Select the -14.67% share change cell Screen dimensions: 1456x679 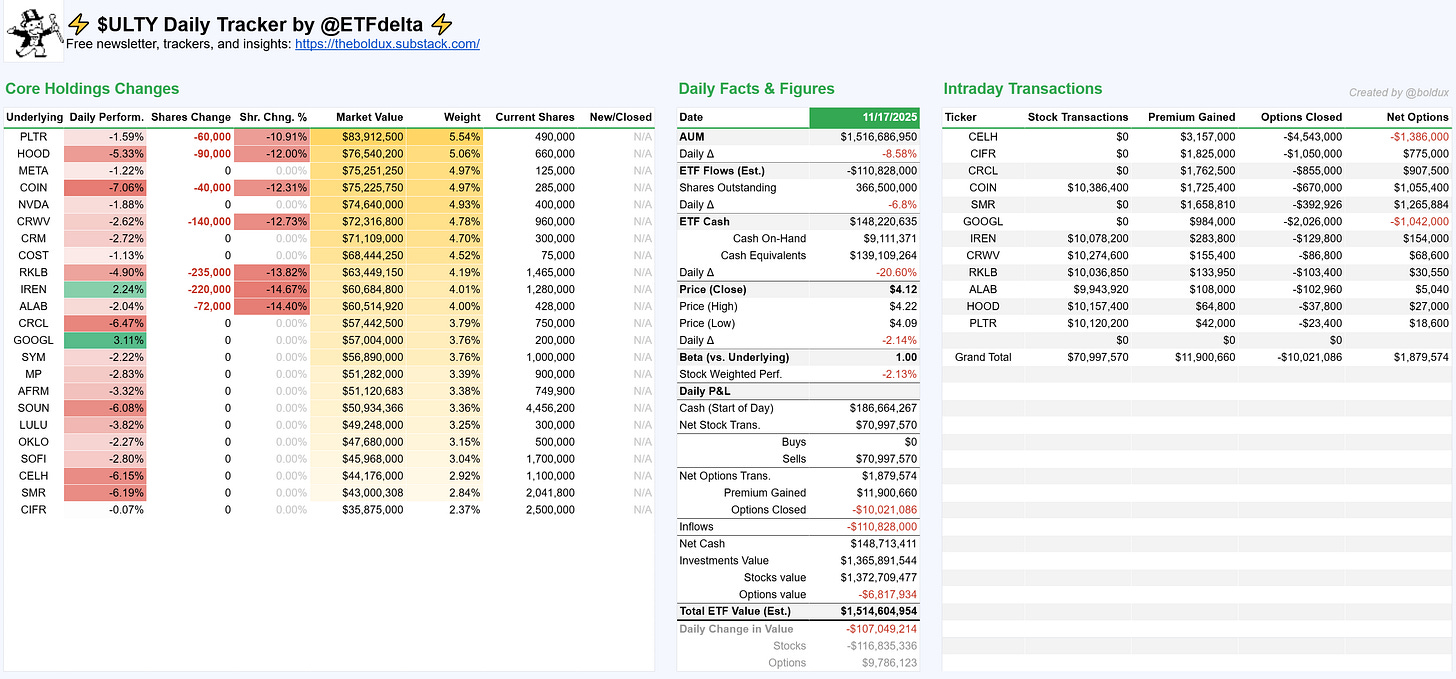click(x=273, y=289)
